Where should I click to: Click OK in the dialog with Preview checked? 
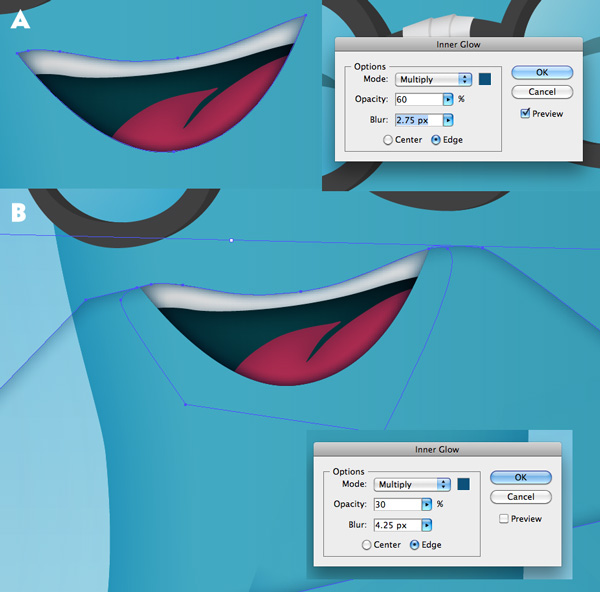point(541,72)
